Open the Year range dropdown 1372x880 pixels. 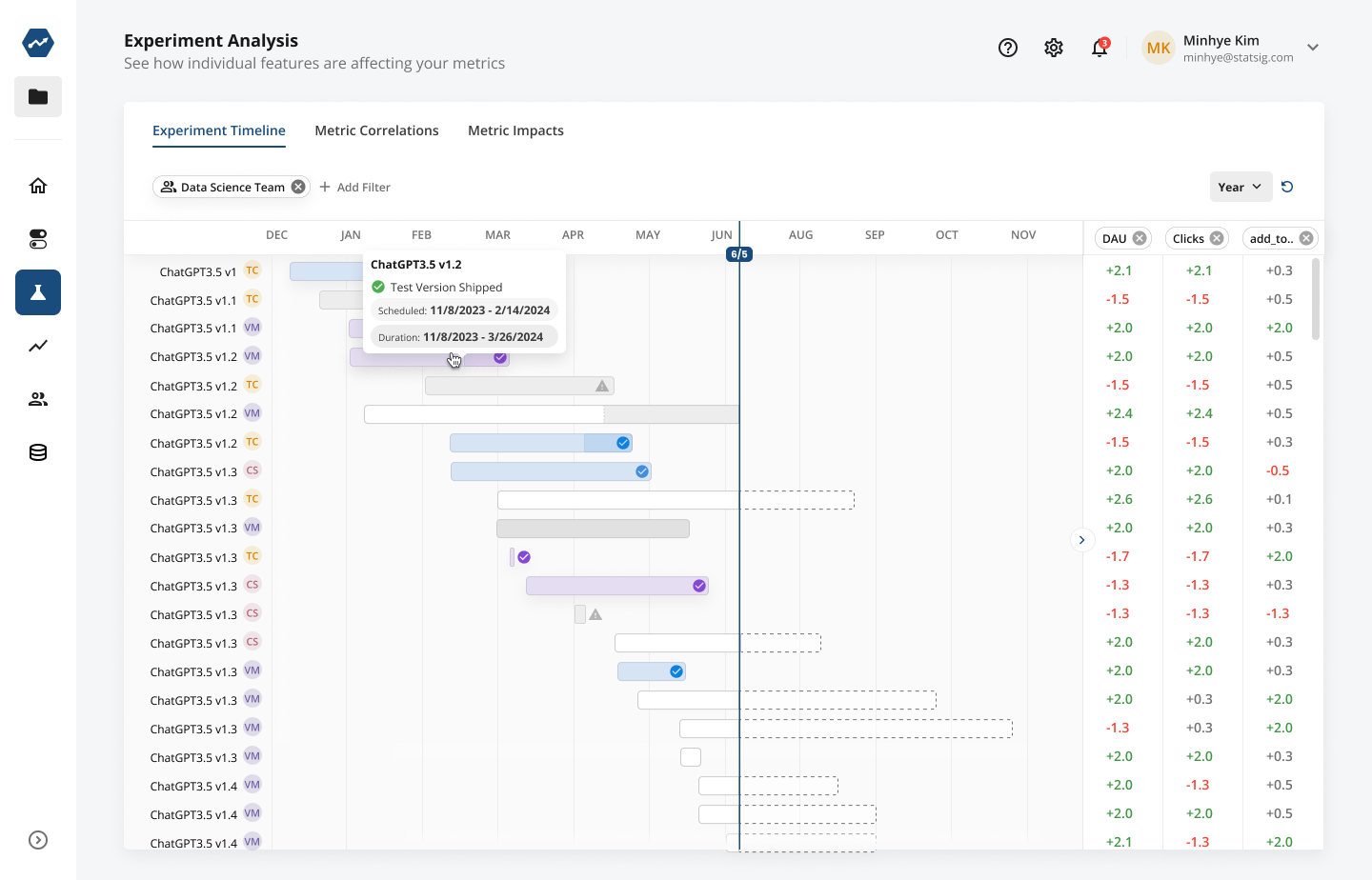coord(1240,187)
